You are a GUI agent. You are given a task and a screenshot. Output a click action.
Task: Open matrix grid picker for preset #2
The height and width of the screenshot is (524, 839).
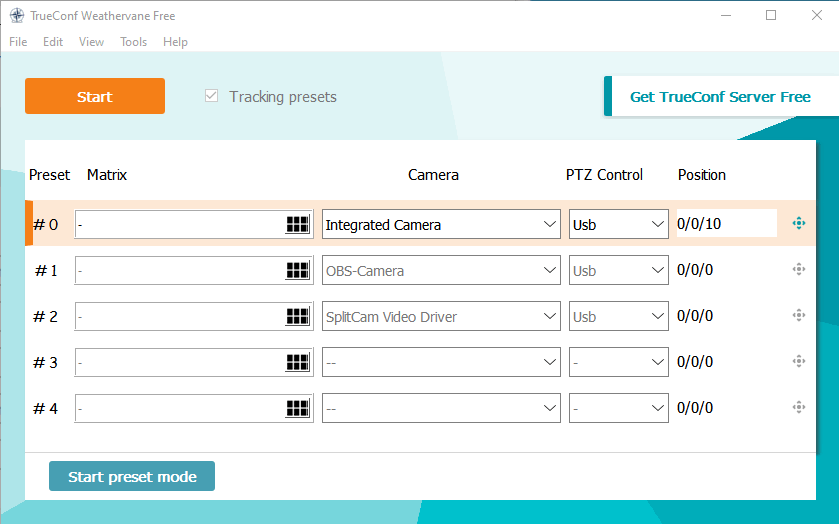coord(298,316)
